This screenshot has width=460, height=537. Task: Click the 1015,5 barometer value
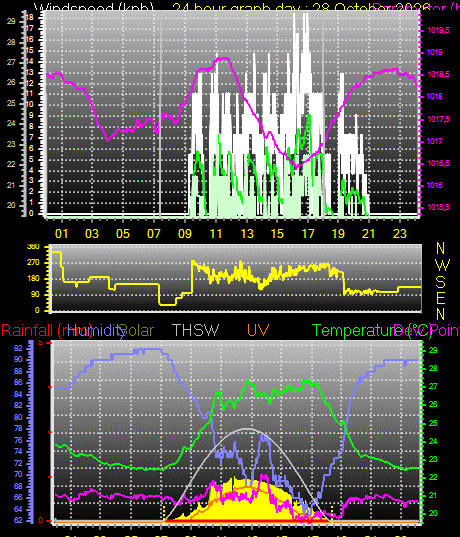(x=438, y=208)
